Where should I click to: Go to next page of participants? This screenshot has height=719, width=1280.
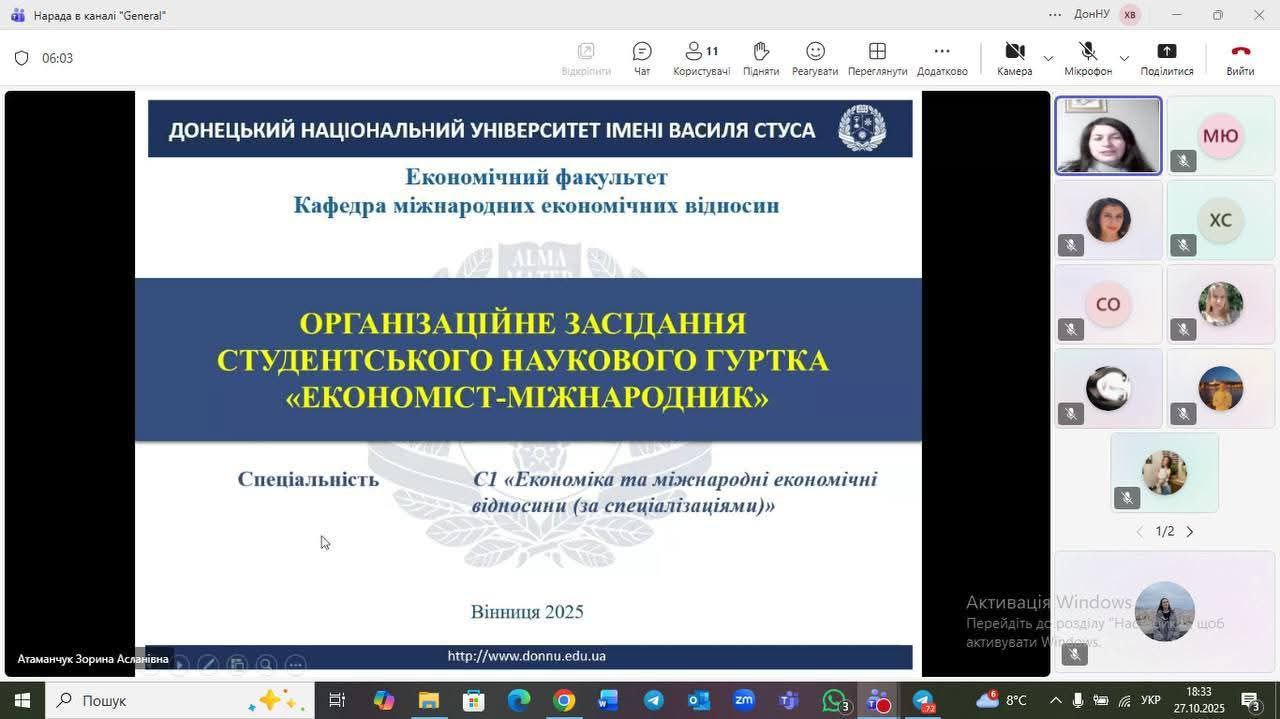point(1190,532)
